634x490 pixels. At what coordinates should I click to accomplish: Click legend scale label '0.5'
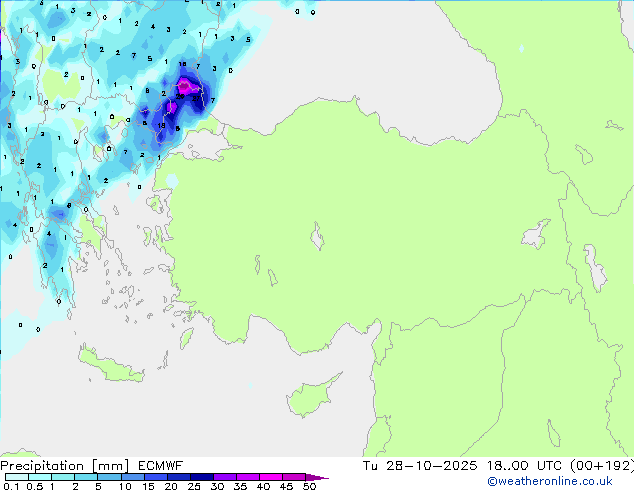34,486
